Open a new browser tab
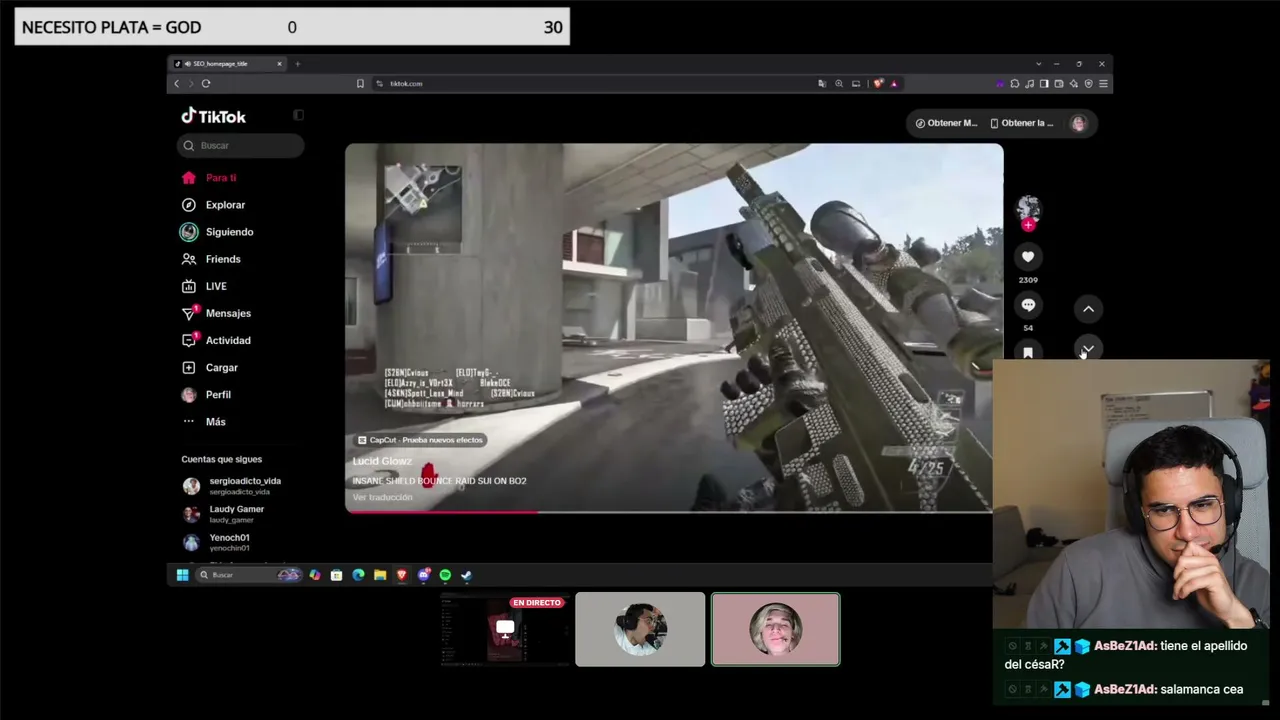Viewport: 1280px width, 720px height. click(x=297, y=64)
